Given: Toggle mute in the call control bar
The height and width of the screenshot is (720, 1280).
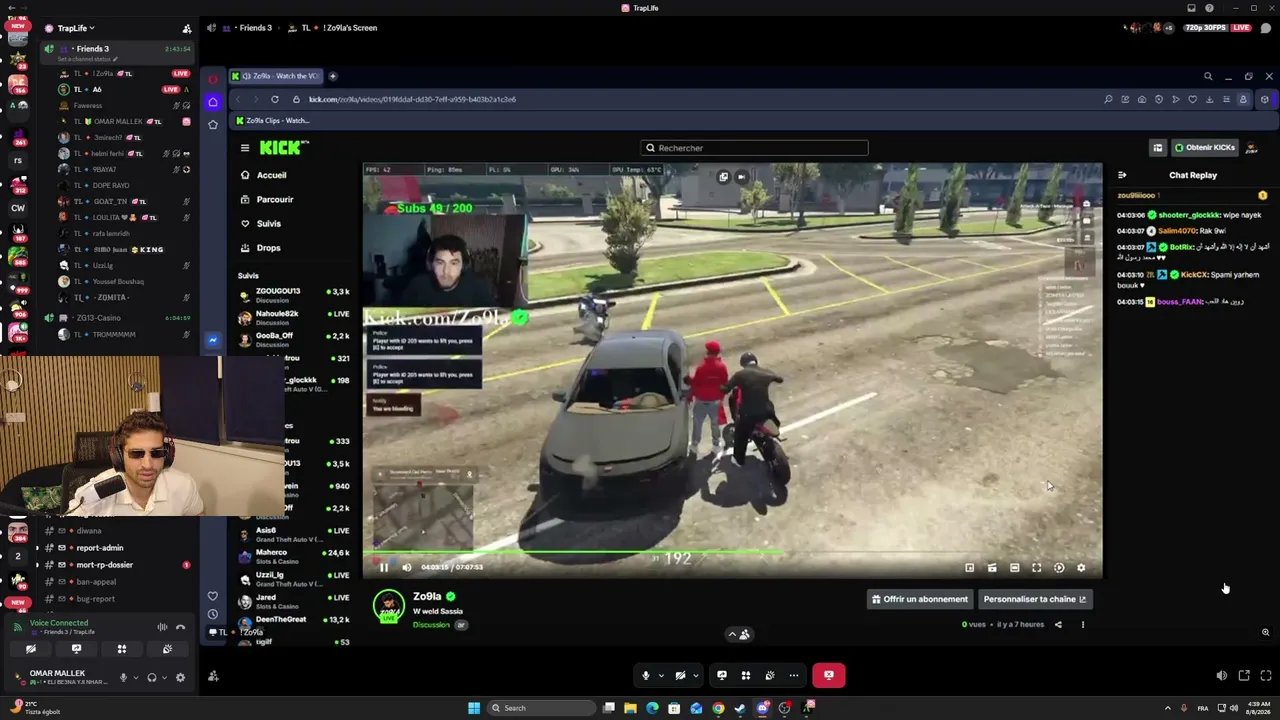Looking at the screenshot, I should click(646, 676).
